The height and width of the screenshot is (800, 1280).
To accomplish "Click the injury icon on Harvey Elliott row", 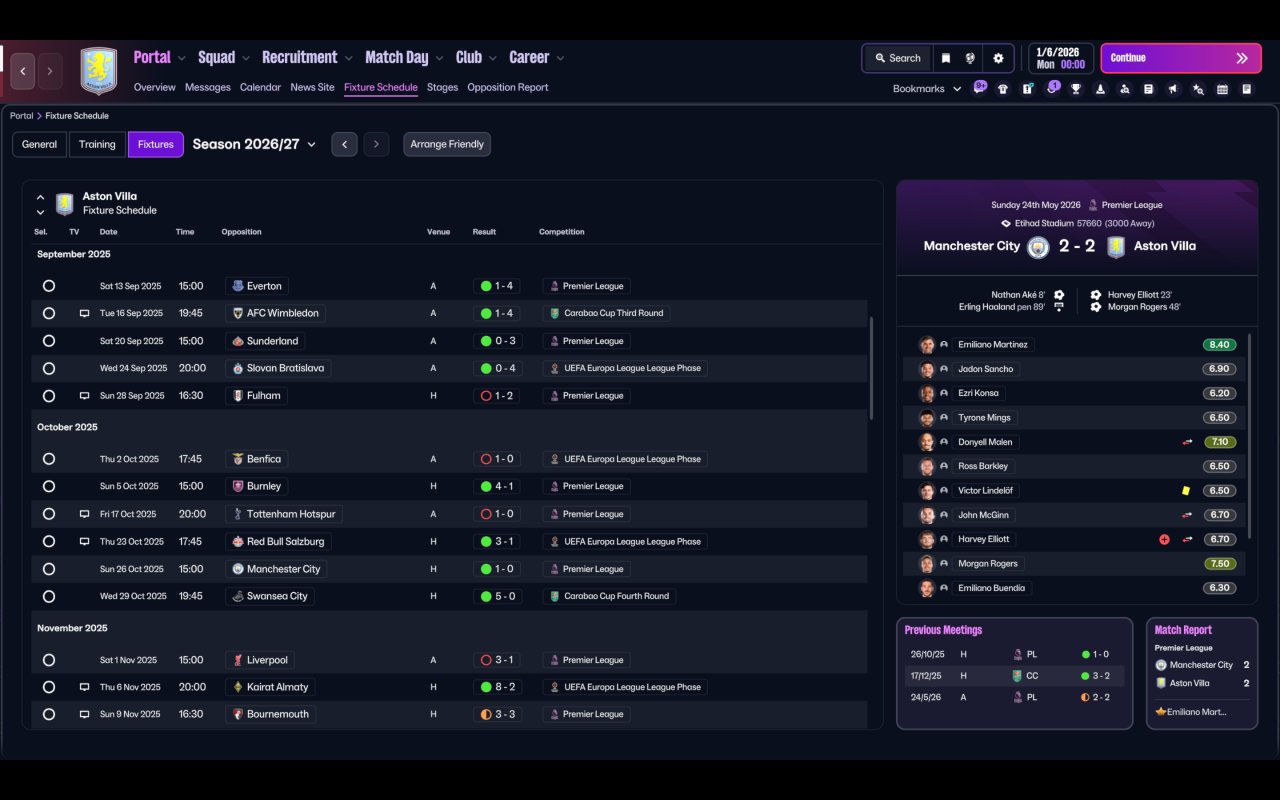I will coord(1164,540).
